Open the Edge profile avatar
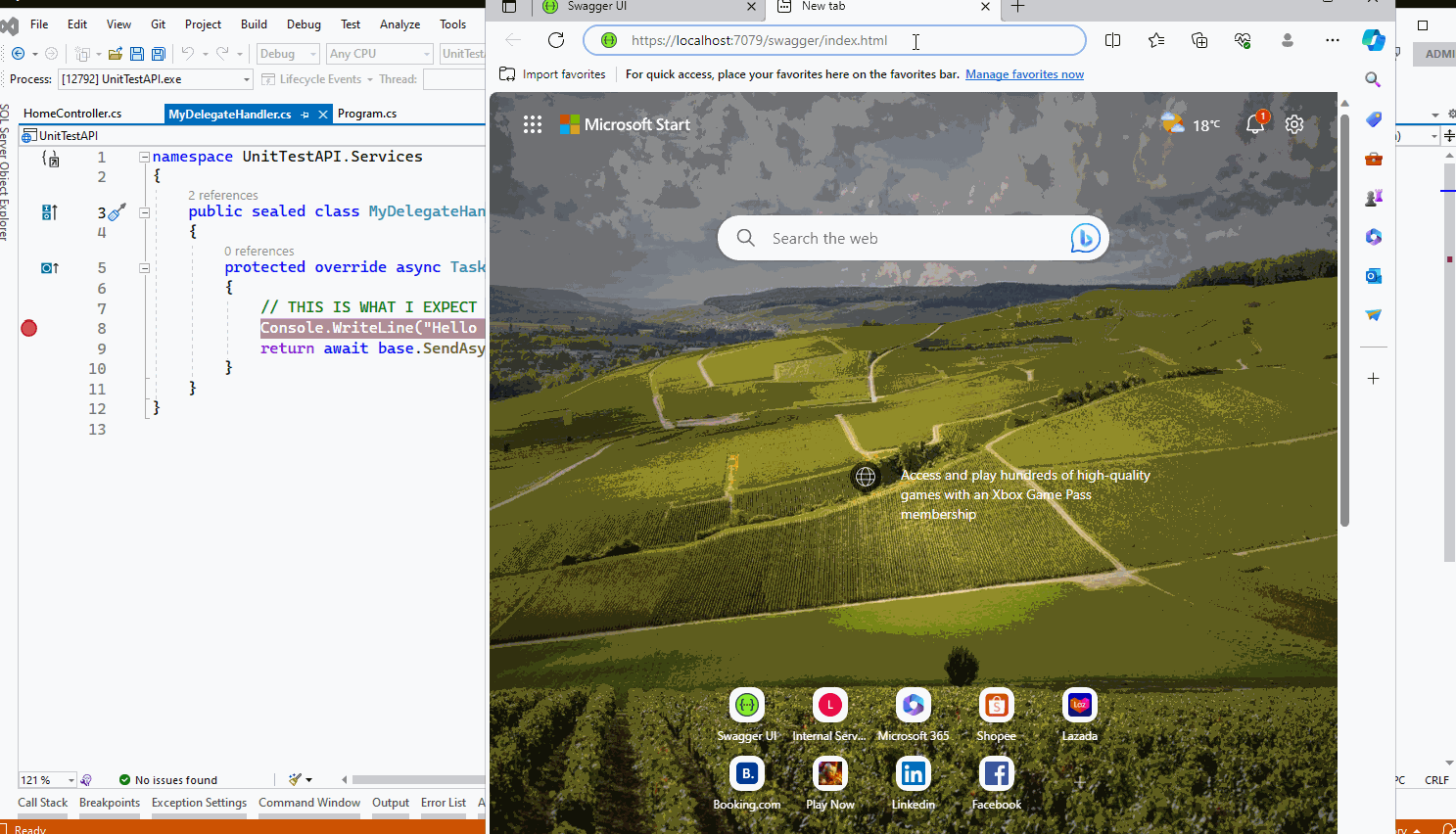1456x834 pixels. (1288, 40)
